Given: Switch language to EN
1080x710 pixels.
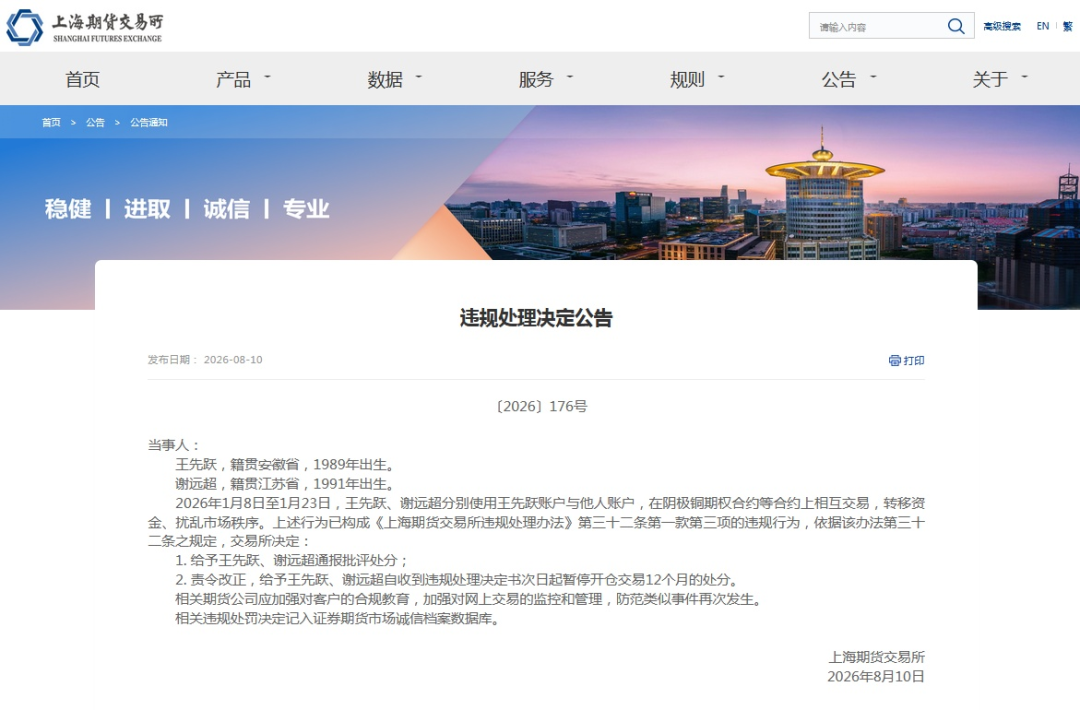Looking at the screenshot, I should (x=1042, y=26).
